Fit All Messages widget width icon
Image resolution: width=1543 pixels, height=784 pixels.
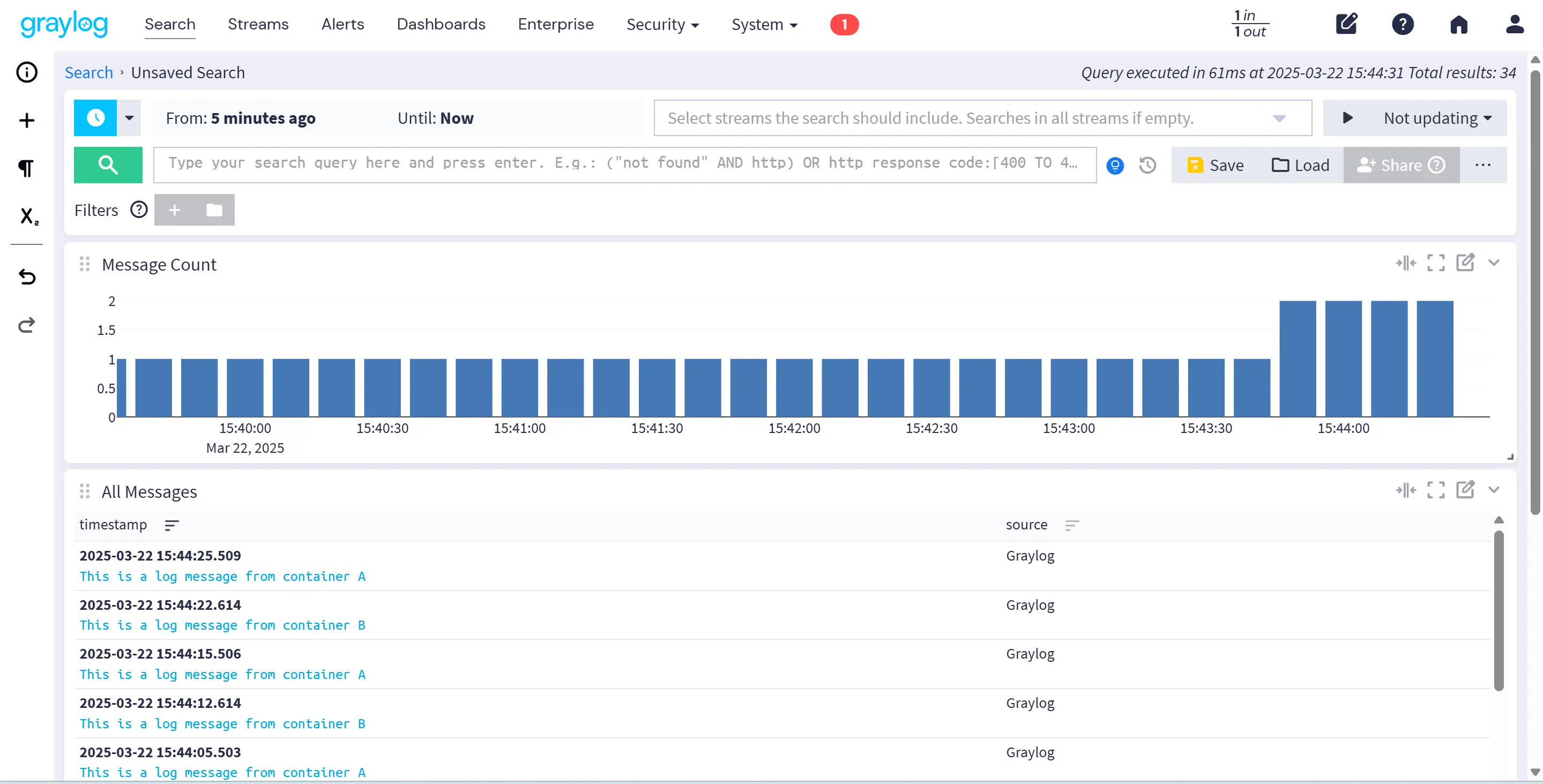point(1405,490)
